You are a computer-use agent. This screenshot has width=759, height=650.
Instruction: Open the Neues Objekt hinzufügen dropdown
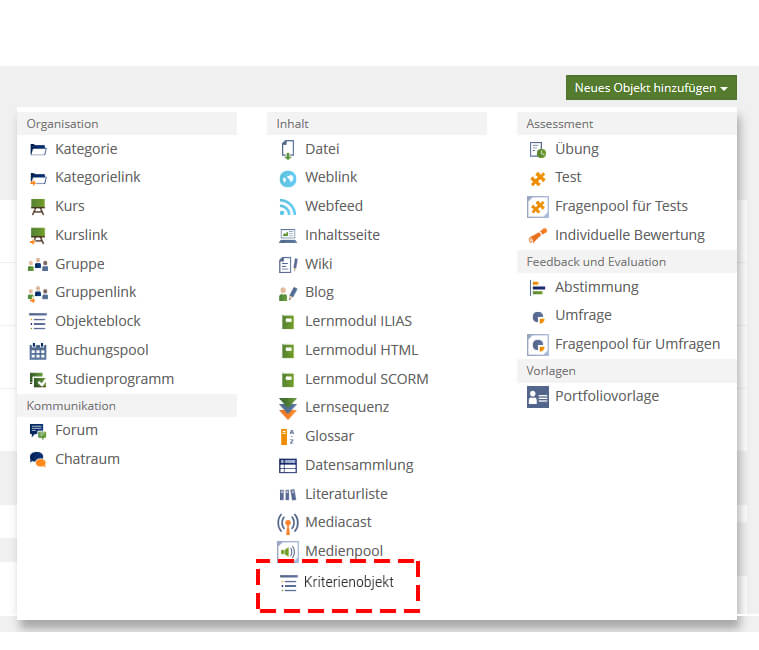[x=650, y=88]
